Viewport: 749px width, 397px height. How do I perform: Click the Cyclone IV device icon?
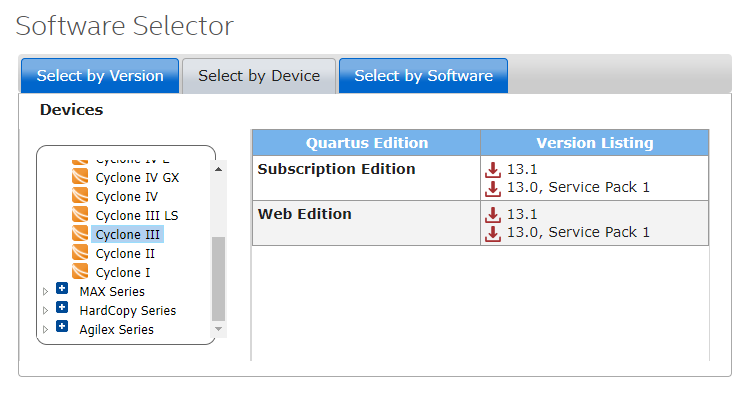pyautogui.click(x=80, y=196)
